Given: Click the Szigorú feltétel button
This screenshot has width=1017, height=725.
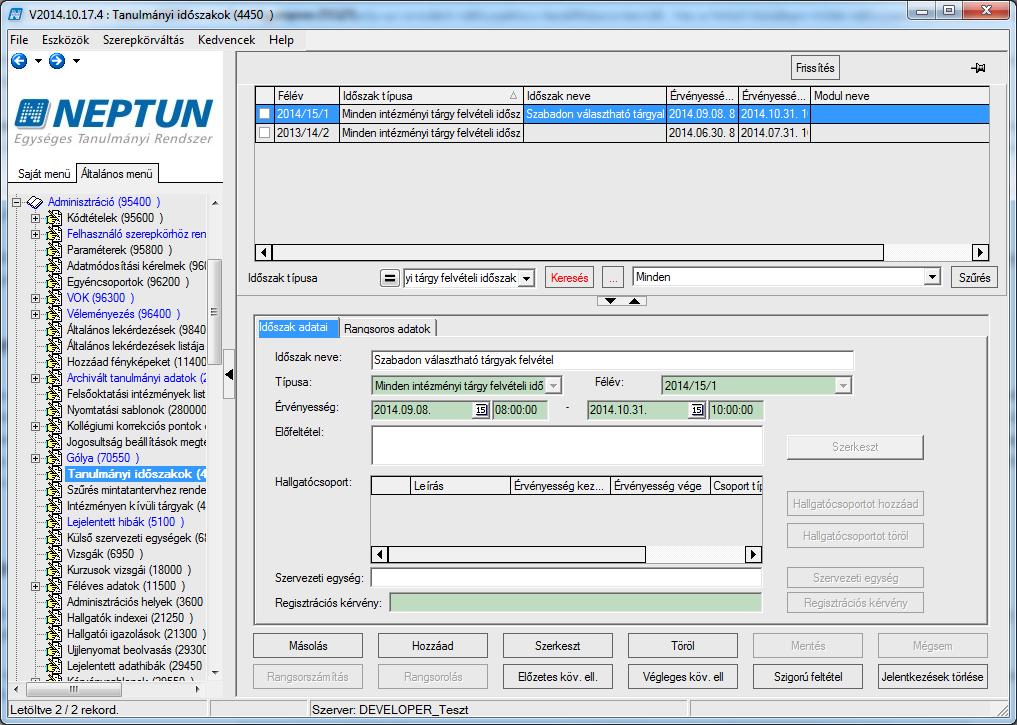Looking at the screenshot, I should click(x=808, y=677).
